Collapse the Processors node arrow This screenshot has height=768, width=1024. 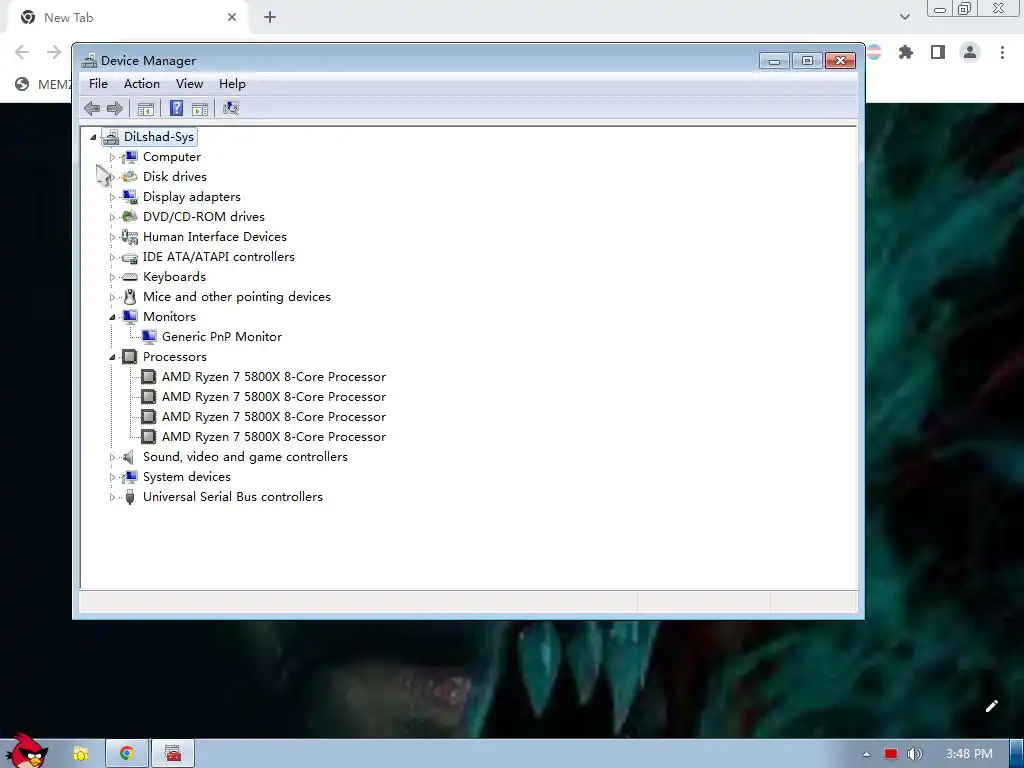(x=112, y=357)
